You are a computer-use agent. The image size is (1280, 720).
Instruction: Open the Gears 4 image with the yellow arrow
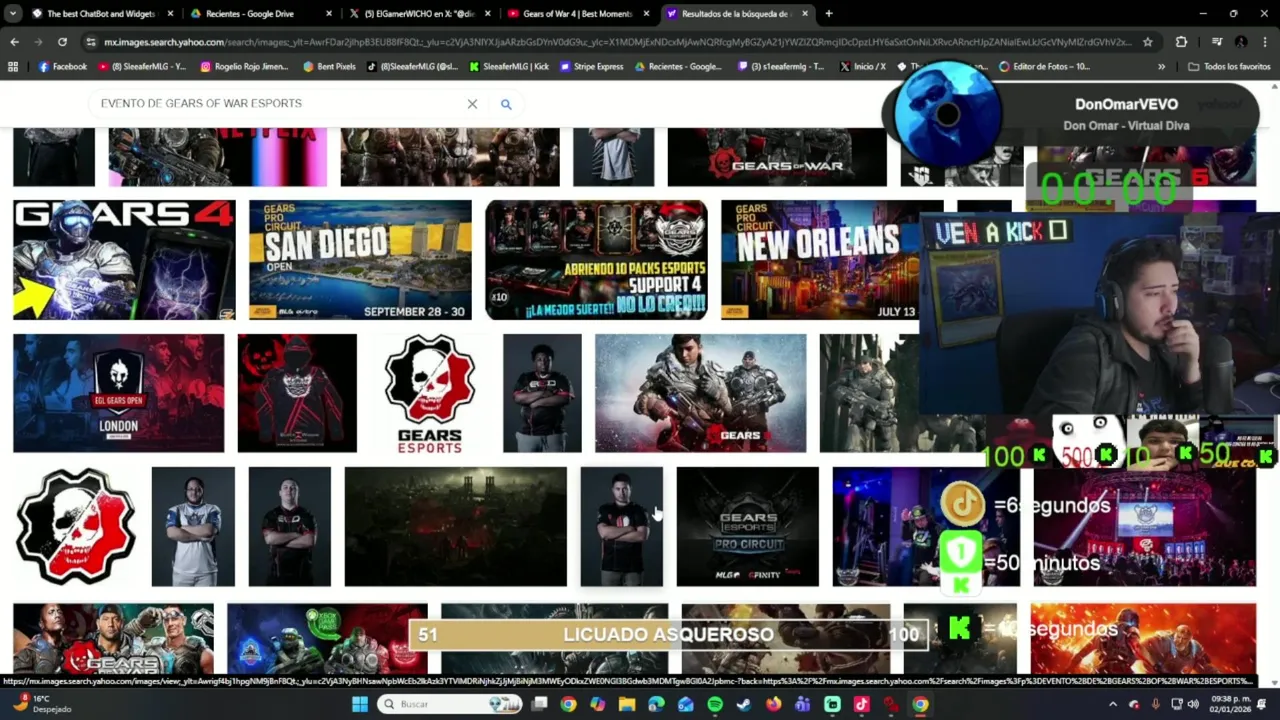[124, 260]
